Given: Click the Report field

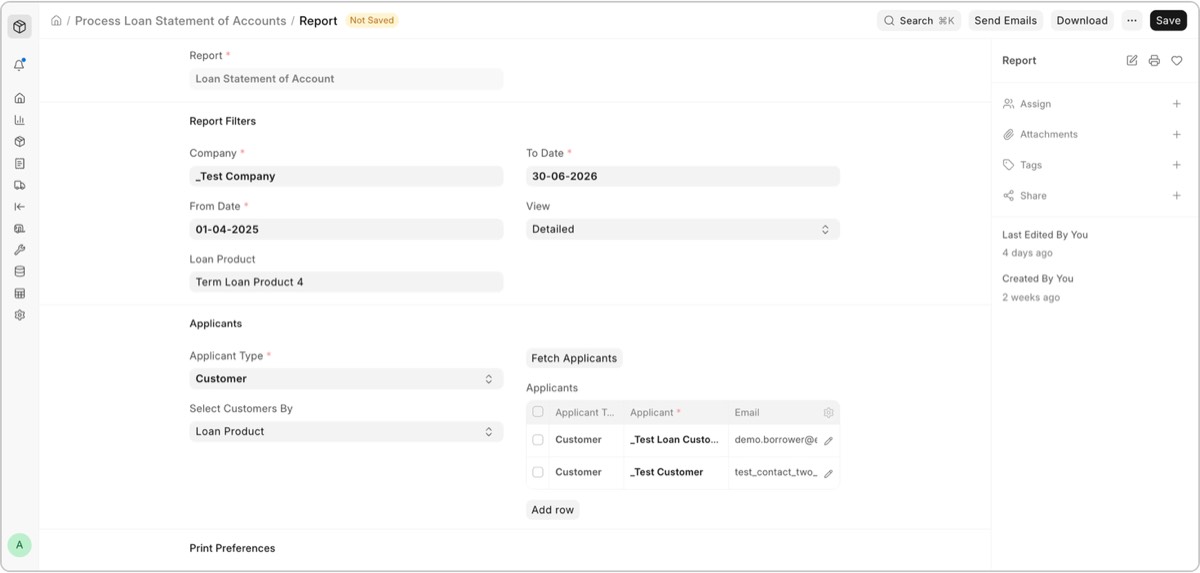Looking at the screenshot, I should click(x=346, y=79).
